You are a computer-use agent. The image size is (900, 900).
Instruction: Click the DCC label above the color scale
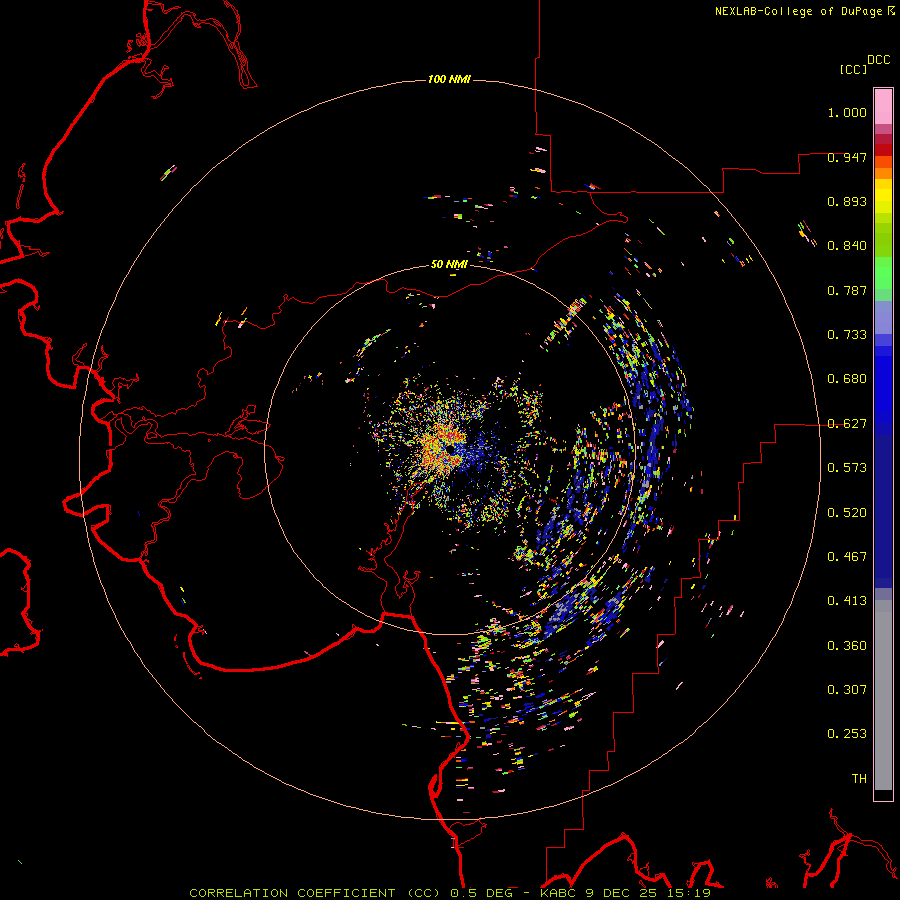879,60
